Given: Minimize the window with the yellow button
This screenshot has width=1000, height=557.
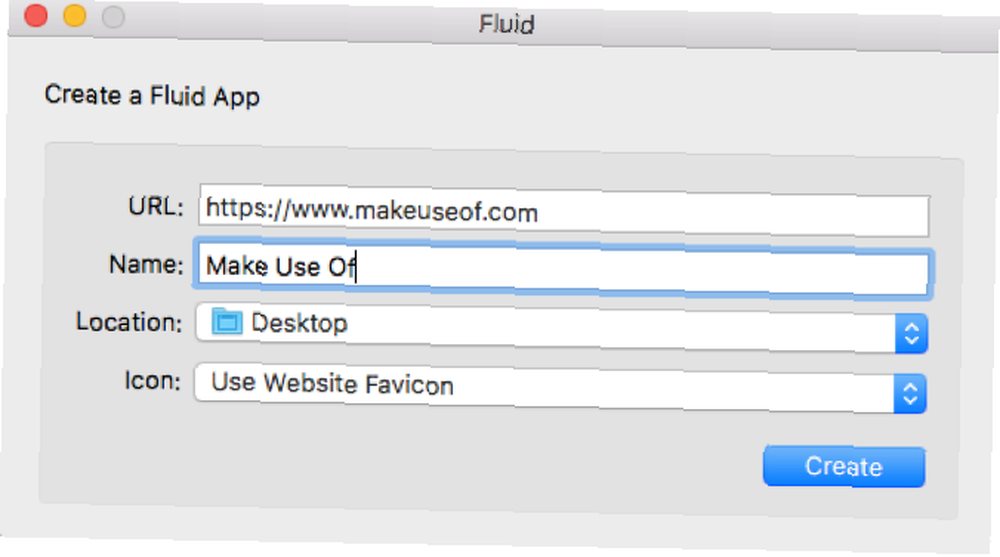Looking at the screenshot, I should 75,15.
